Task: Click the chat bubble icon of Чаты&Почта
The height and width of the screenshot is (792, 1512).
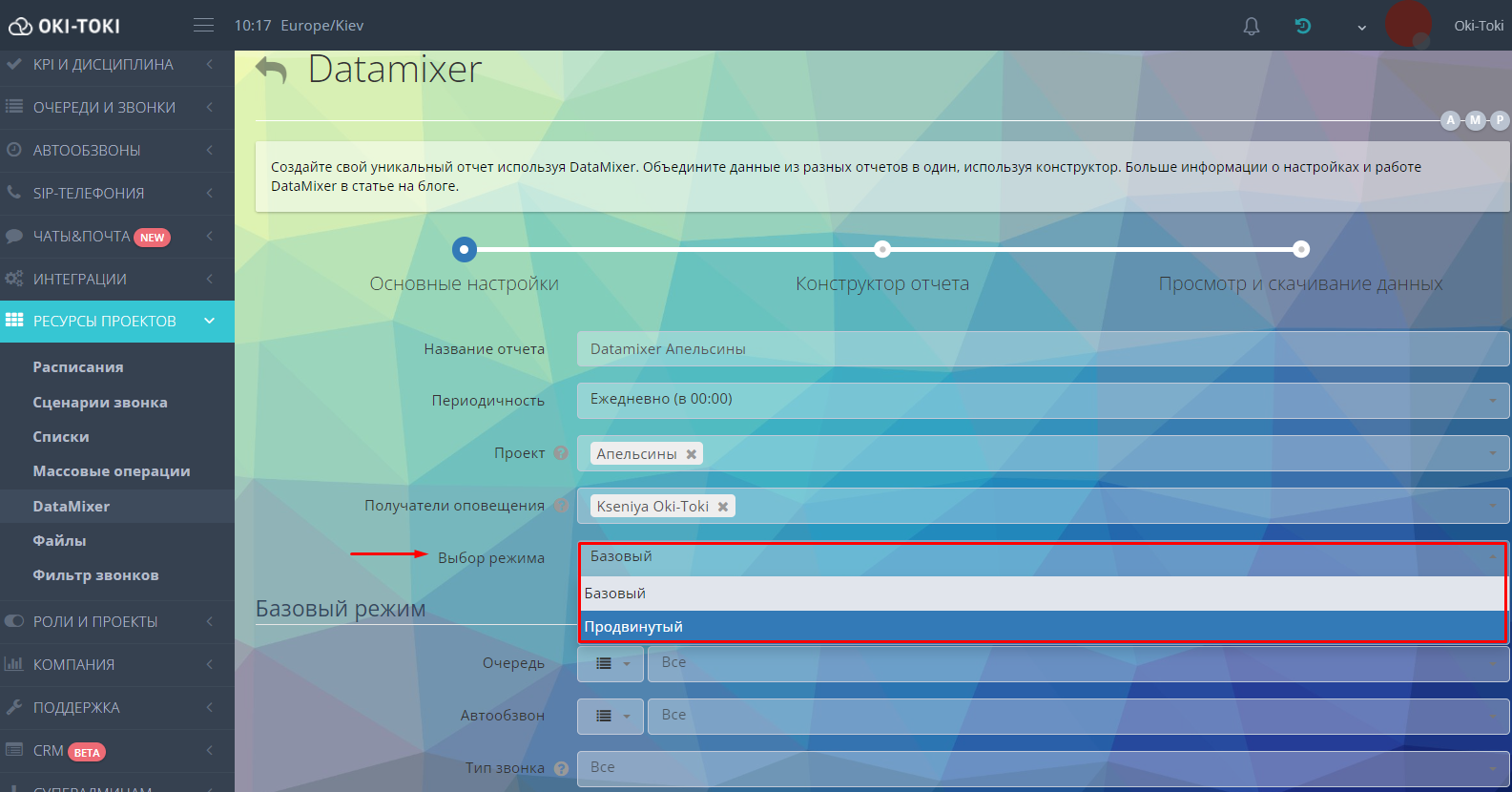Action: (x=14, y=236)
